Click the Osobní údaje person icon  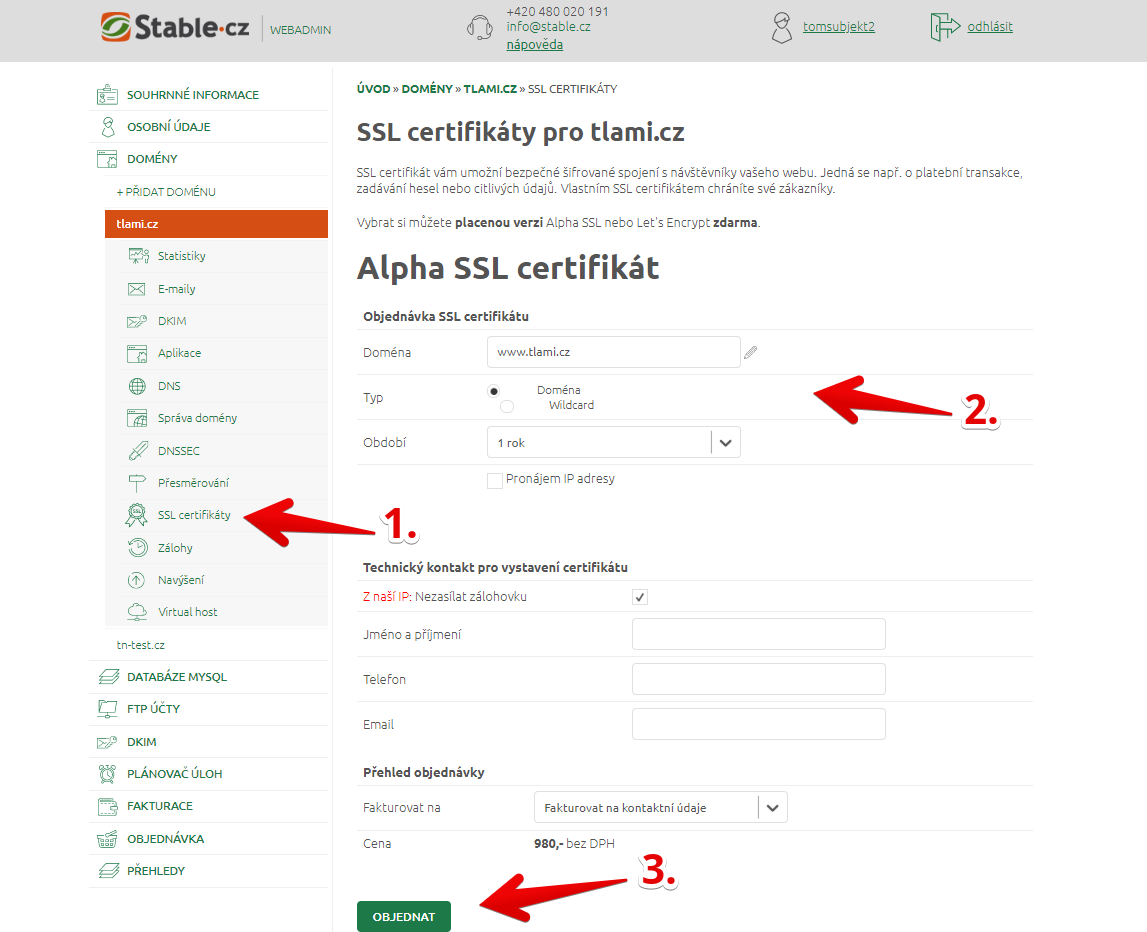pyautogui.click(x=108, y=127)
